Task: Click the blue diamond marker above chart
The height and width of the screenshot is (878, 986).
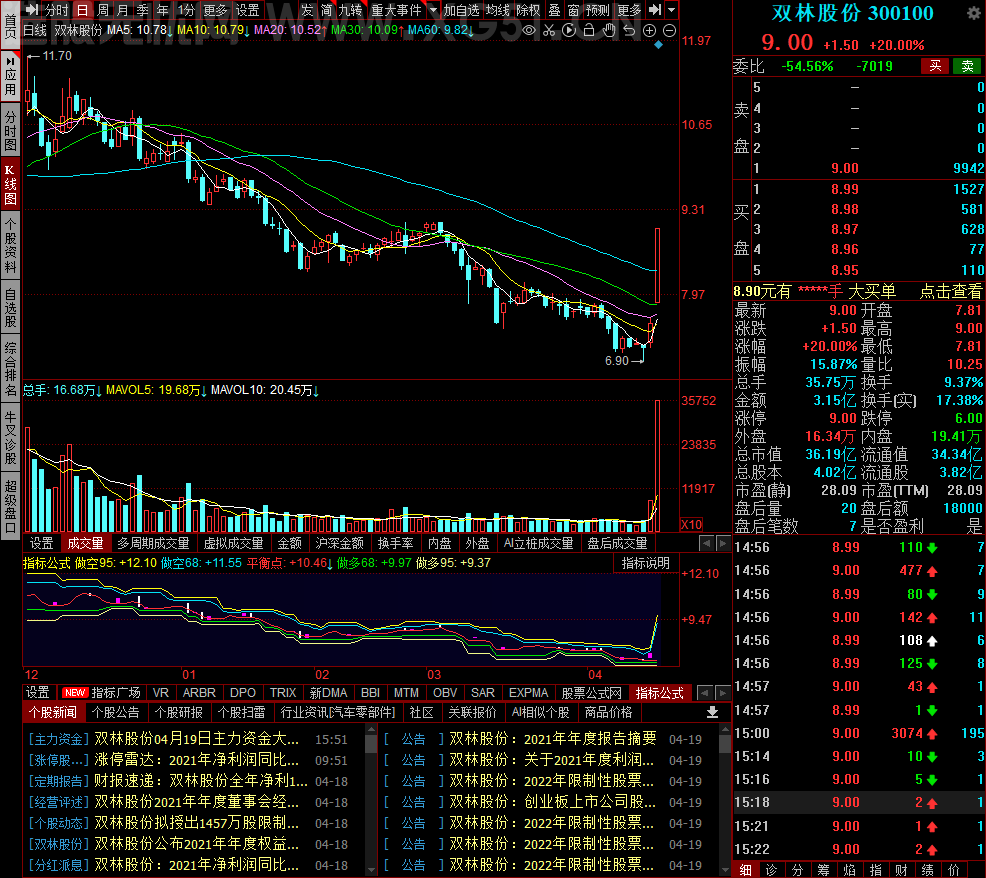Action: (x=658, y=45)
